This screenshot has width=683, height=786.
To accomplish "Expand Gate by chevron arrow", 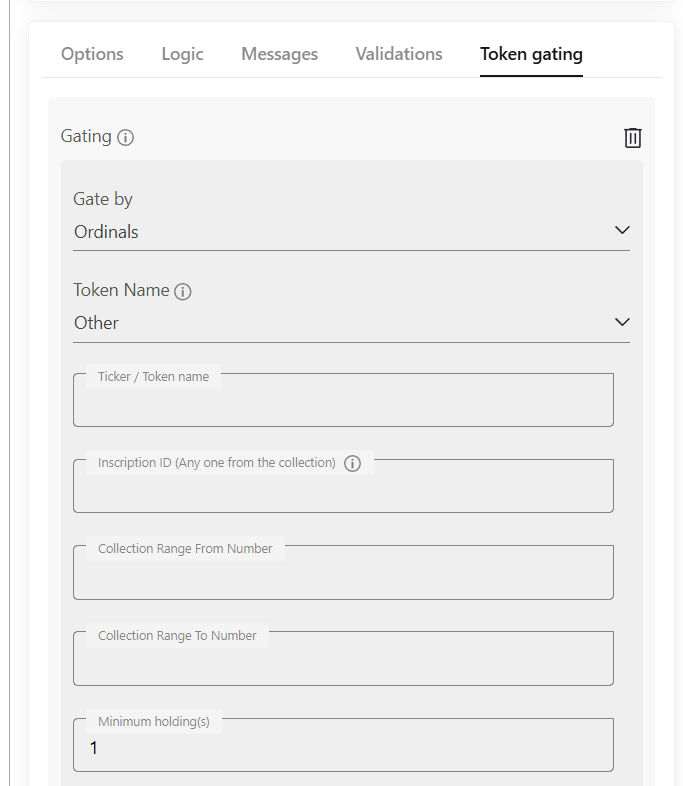I will (x=622, y=230).
